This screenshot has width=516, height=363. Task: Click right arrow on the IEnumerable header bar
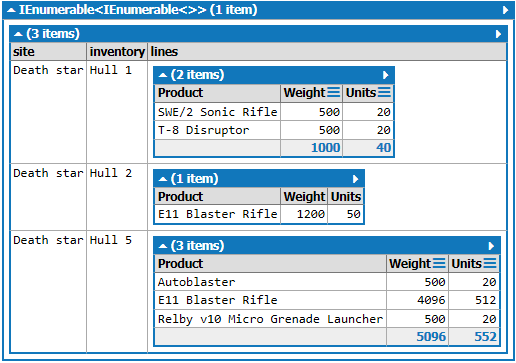coord(505,10)
